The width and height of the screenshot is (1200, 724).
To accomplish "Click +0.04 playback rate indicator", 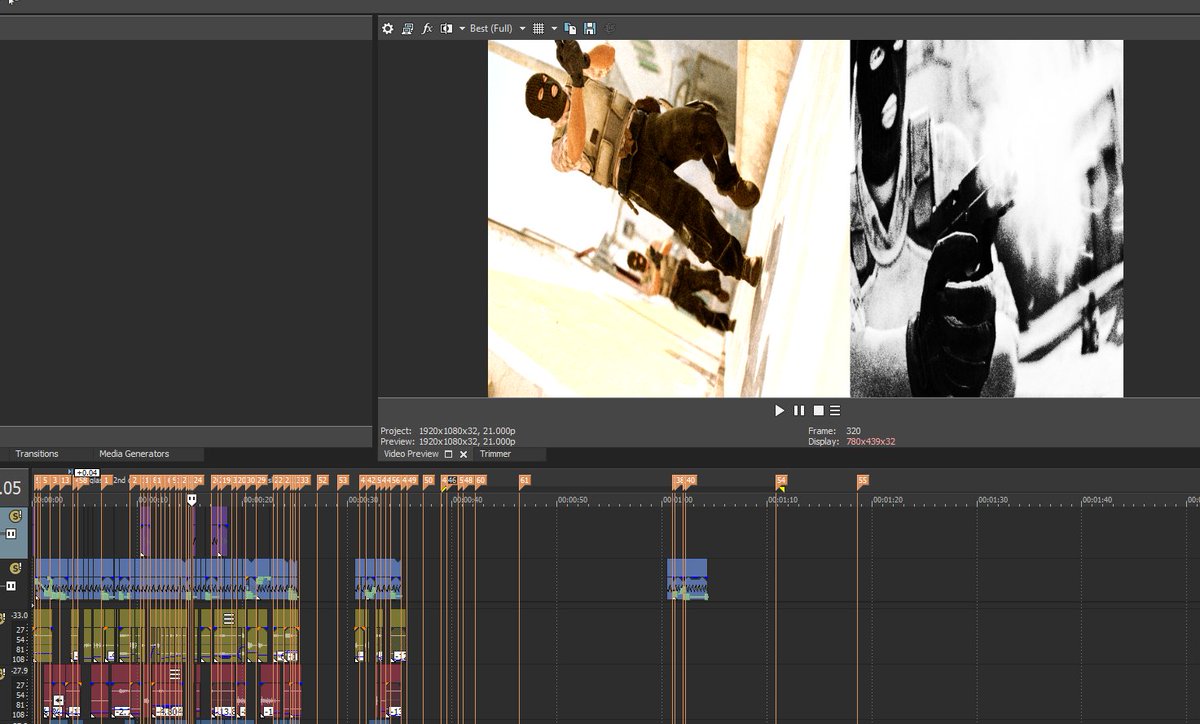I will click(87, 472).
